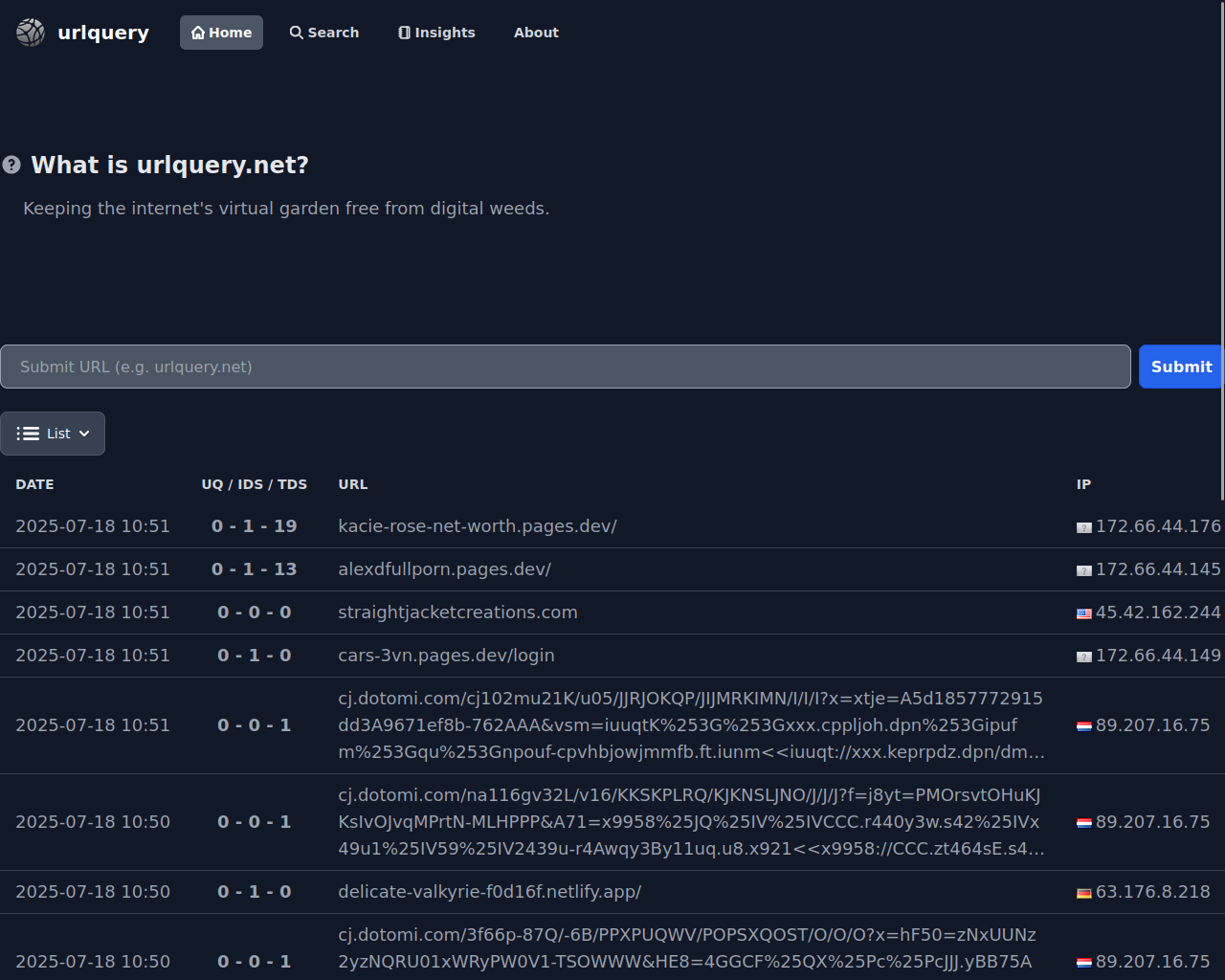Click the date of kacie-rose-net-worth row
1225x980 pixels.
pos(93,526)
